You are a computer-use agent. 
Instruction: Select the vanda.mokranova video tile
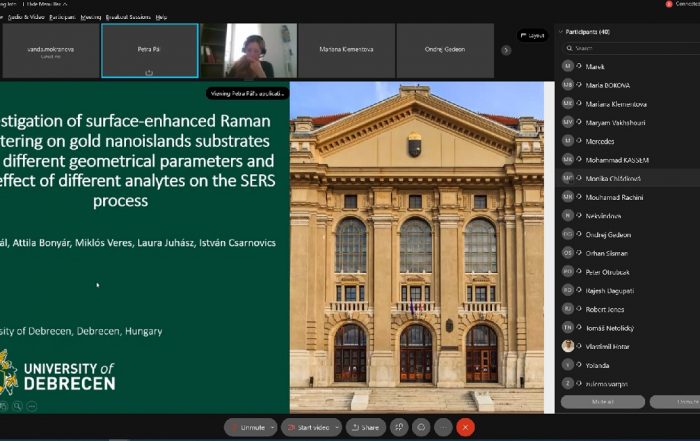[50, 50]
